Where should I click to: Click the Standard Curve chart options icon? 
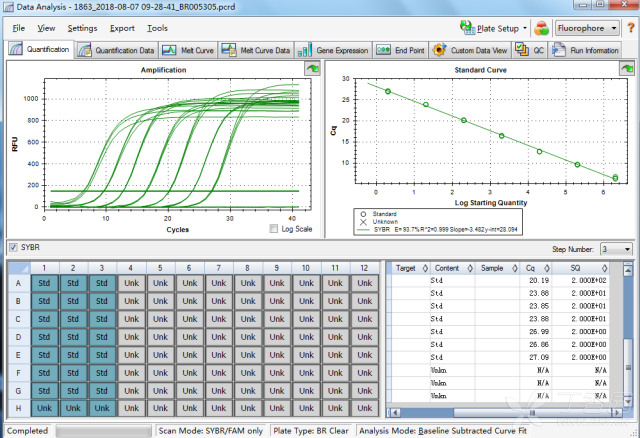[x=627, y=68]
